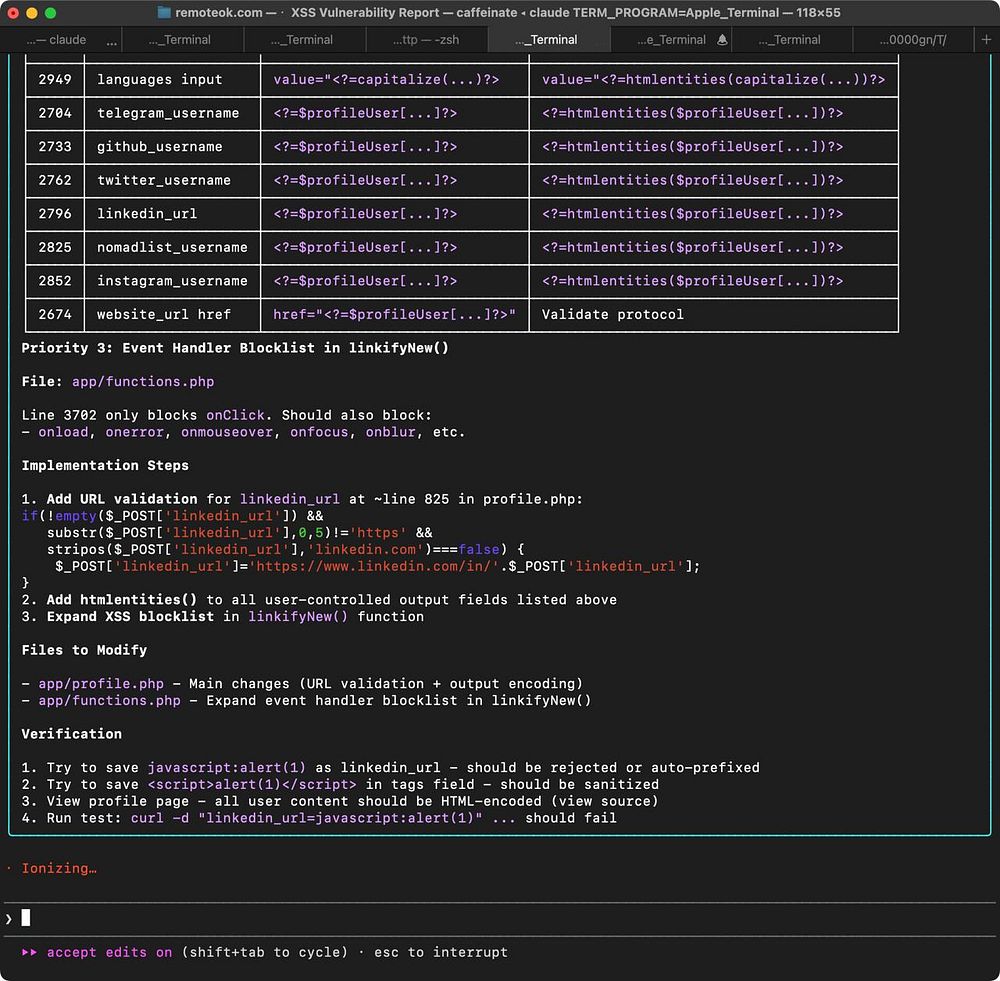This screenshot has height=981, width=1000.
Task: Minimize the window with the yellow button
Action: (x=32, y=13)
